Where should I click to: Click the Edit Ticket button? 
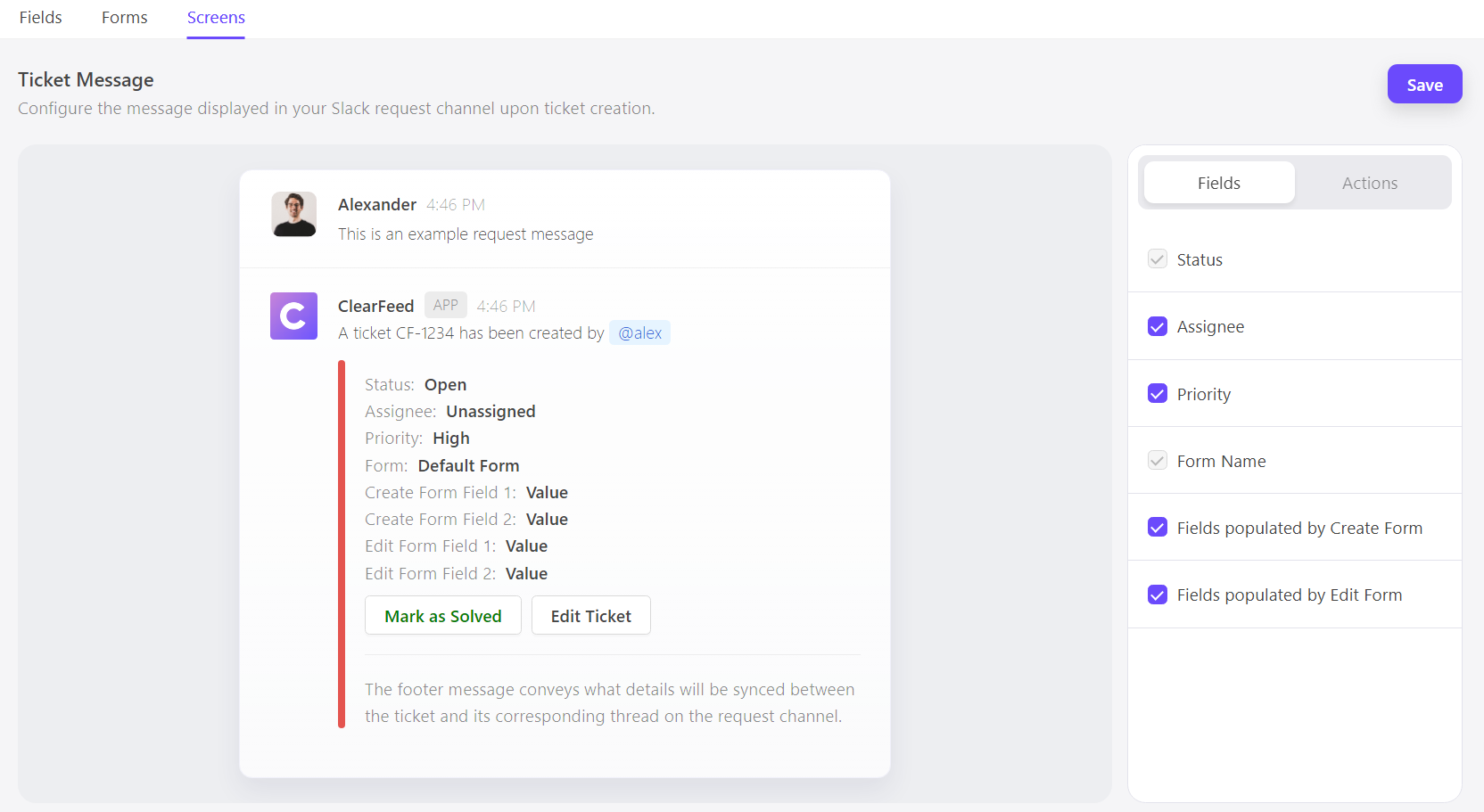pyautogui.click(x=590, y=616)
